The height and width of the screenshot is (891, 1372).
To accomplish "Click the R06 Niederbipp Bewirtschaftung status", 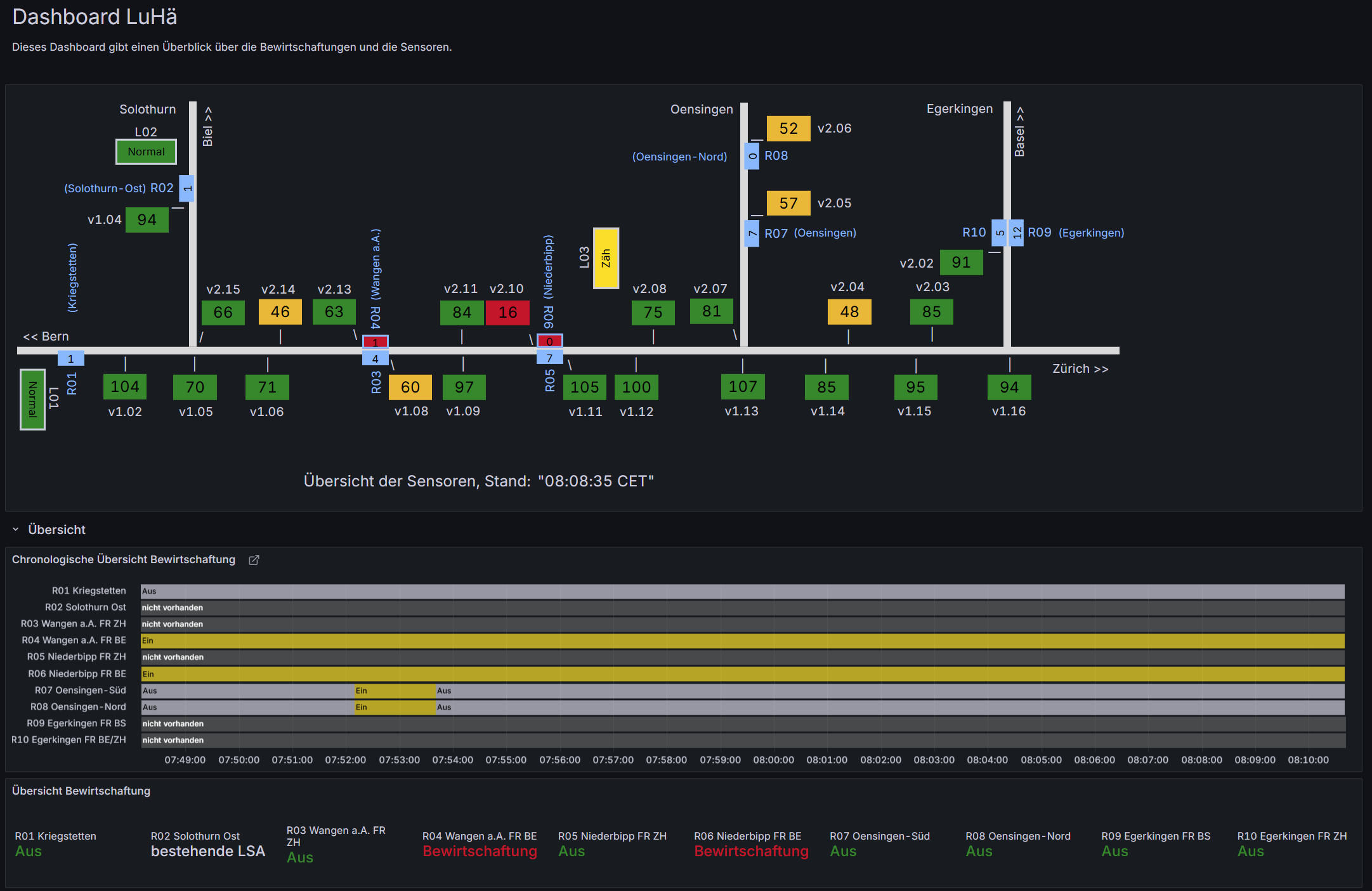I will pyautogui.click(x=751, y=851).
